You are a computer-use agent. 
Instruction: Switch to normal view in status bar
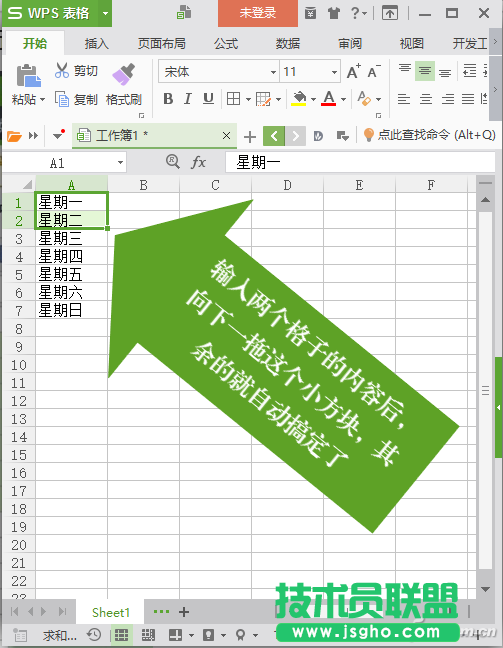(x=121, y=634)
